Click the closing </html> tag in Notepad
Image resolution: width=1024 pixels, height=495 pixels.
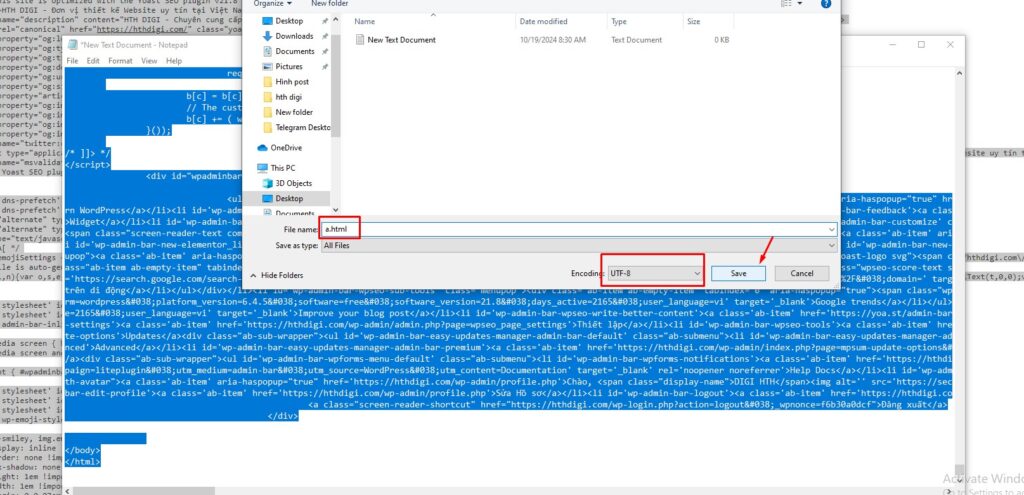(x=82, y=462)
